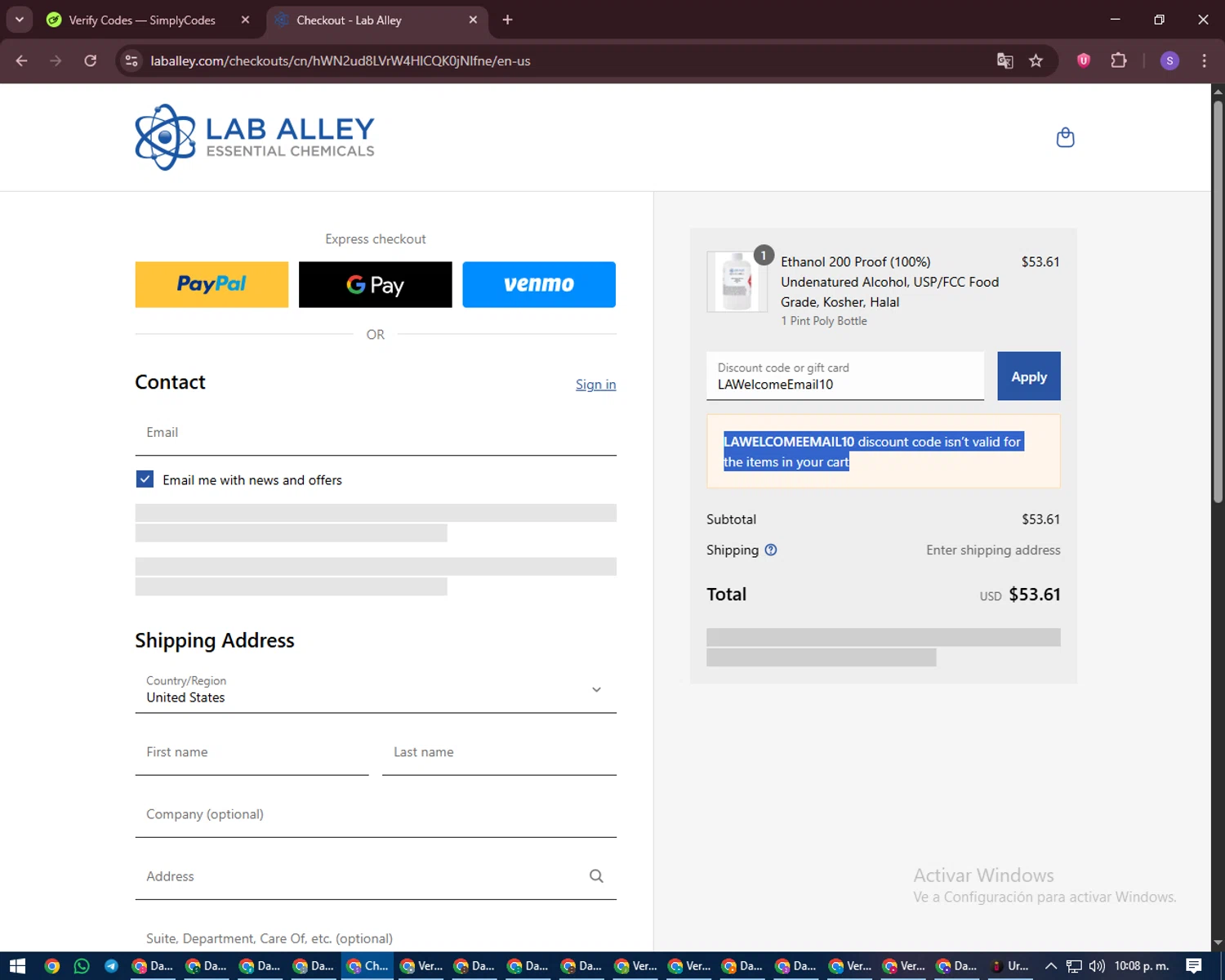Pay with Venmo
Screen dimensions: 1225x980
coord(539,284)
